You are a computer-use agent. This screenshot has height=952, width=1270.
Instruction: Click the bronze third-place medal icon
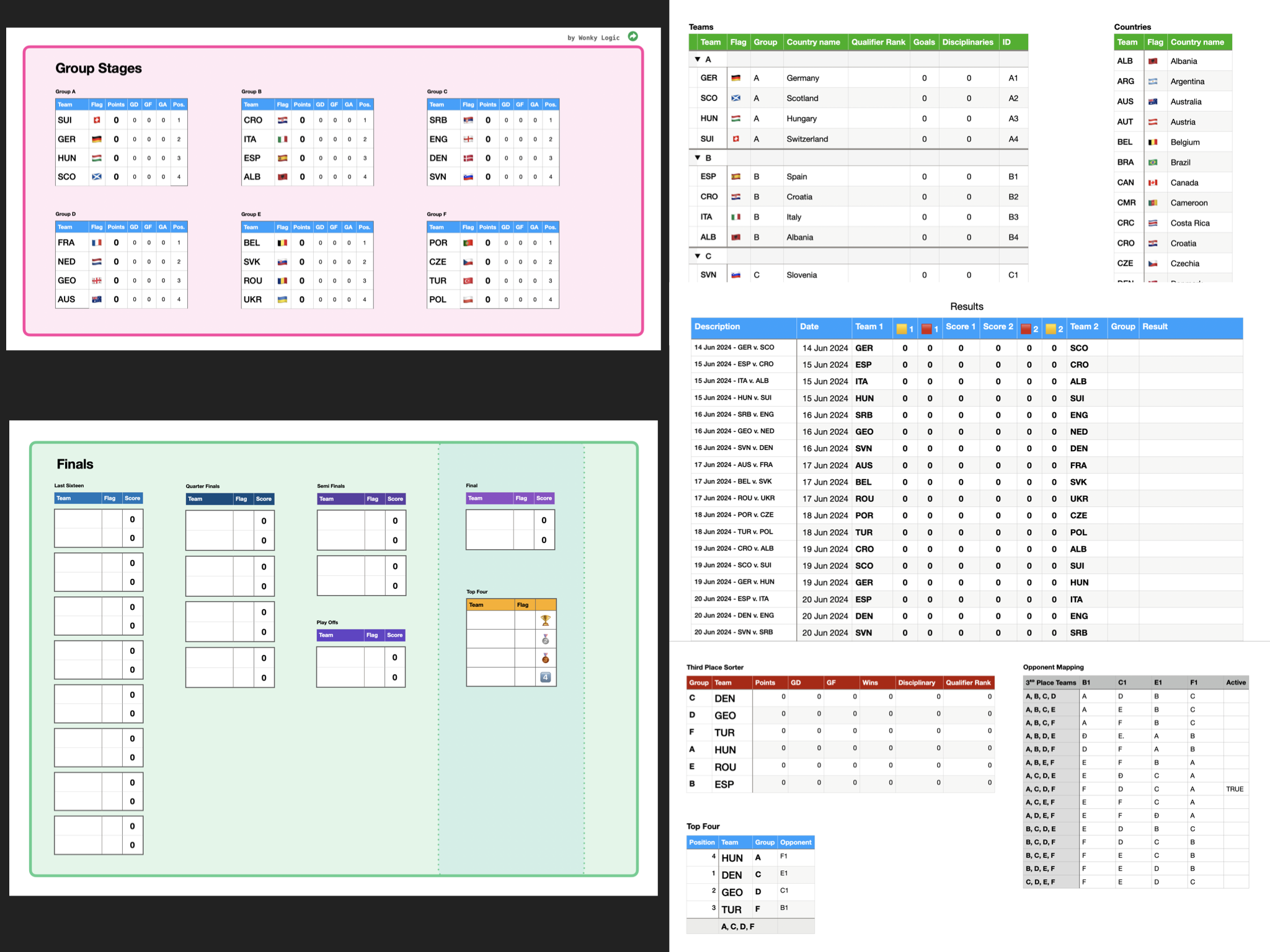coord(545,658)
